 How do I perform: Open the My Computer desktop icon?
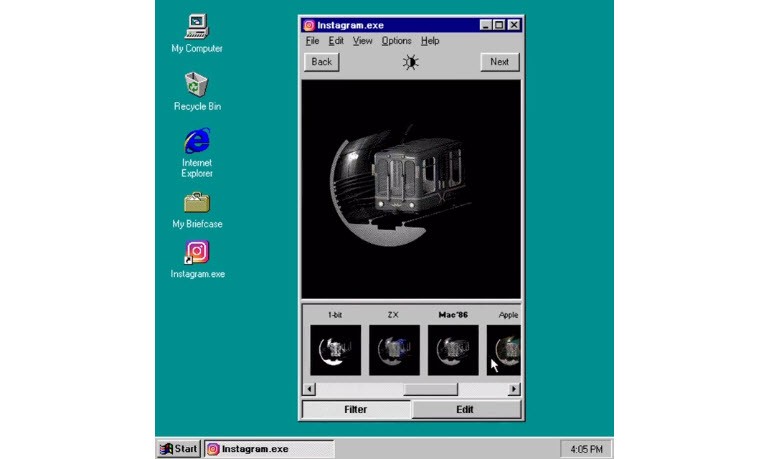pos(197,33)
